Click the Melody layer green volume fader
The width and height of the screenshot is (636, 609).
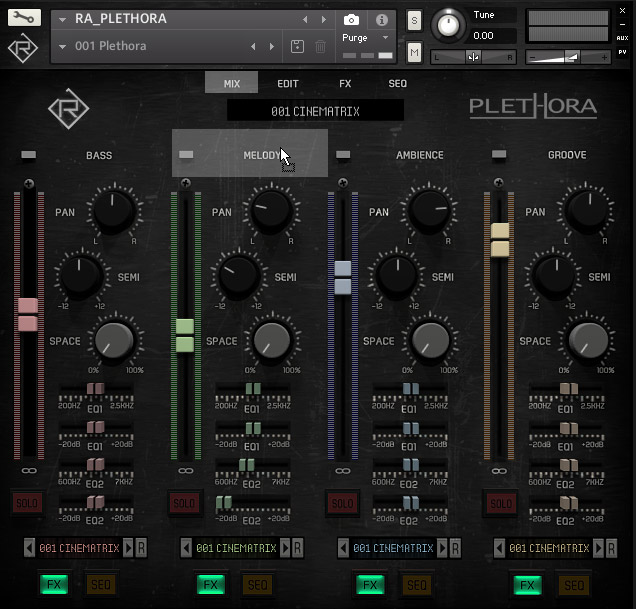[x=184, y=335]
